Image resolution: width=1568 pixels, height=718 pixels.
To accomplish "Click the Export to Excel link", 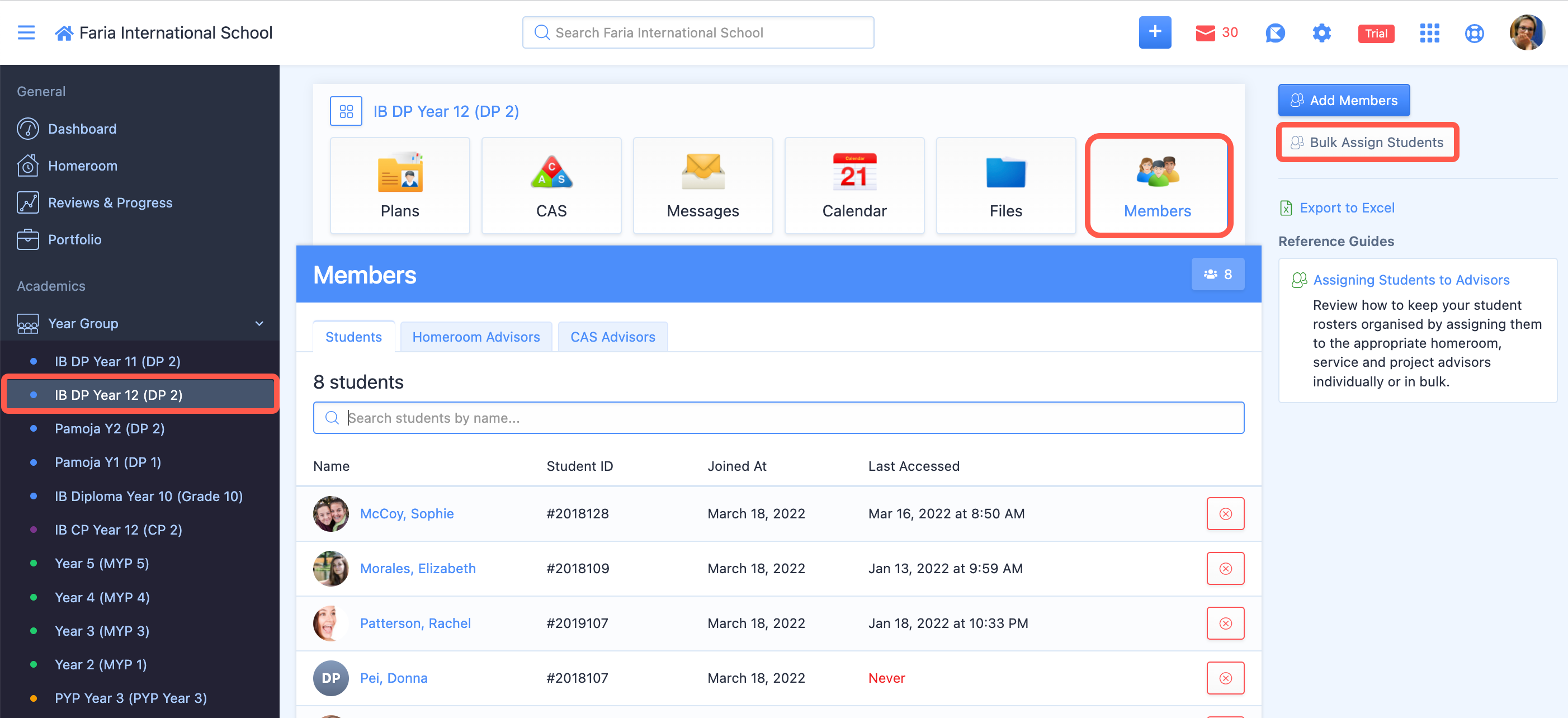I will (1347, 208).
